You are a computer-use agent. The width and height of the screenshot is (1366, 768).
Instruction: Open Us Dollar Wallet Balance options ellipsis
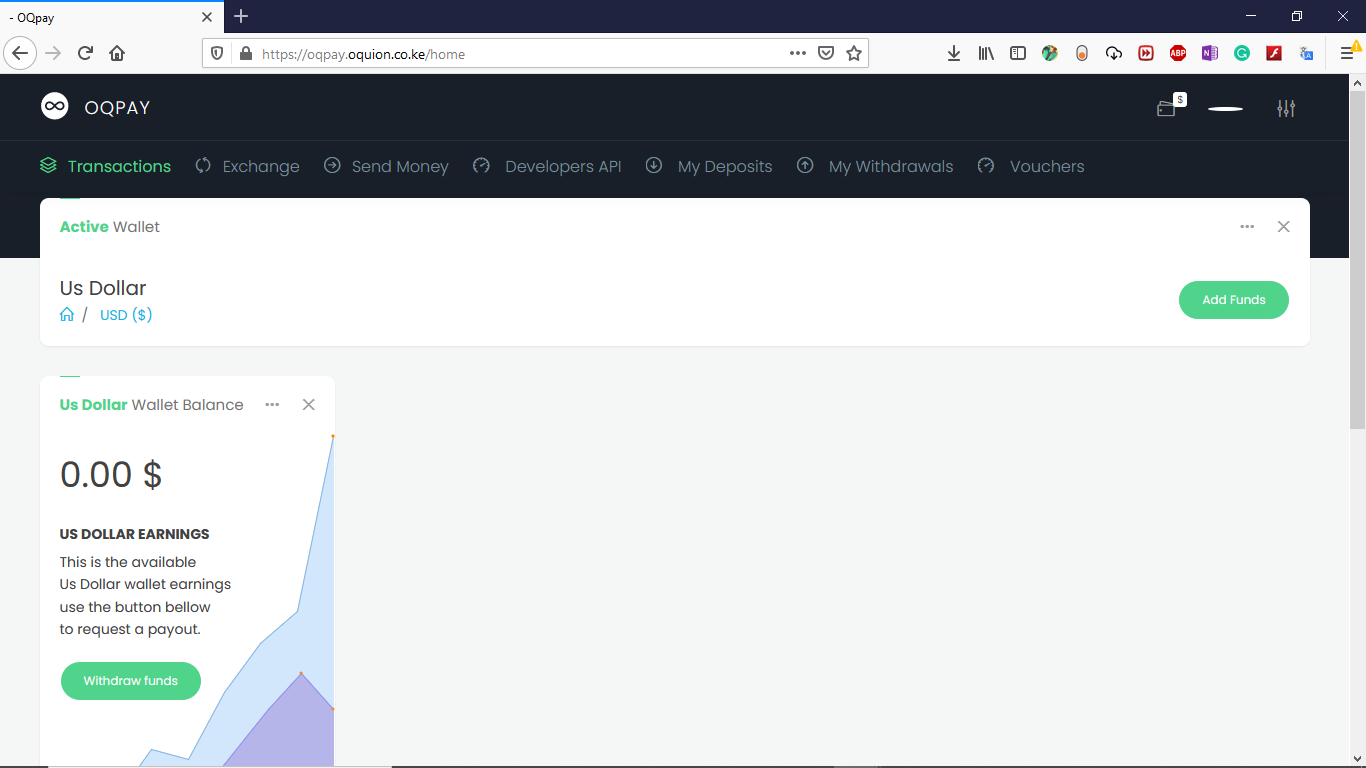pos(272,404)
